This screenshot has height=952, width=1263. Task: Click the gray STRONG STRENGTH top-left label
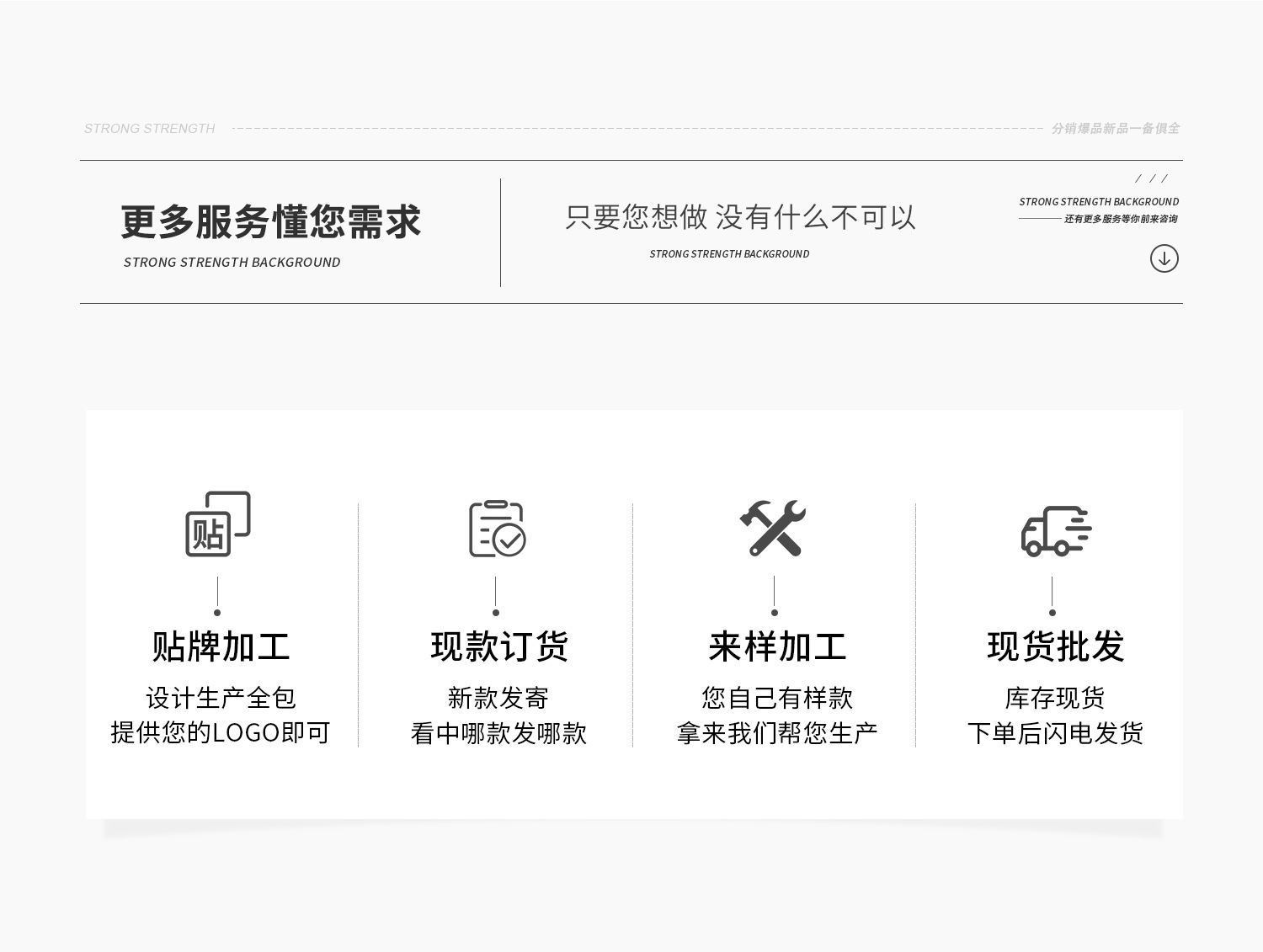pyautogui.click(x=150, y=129)
